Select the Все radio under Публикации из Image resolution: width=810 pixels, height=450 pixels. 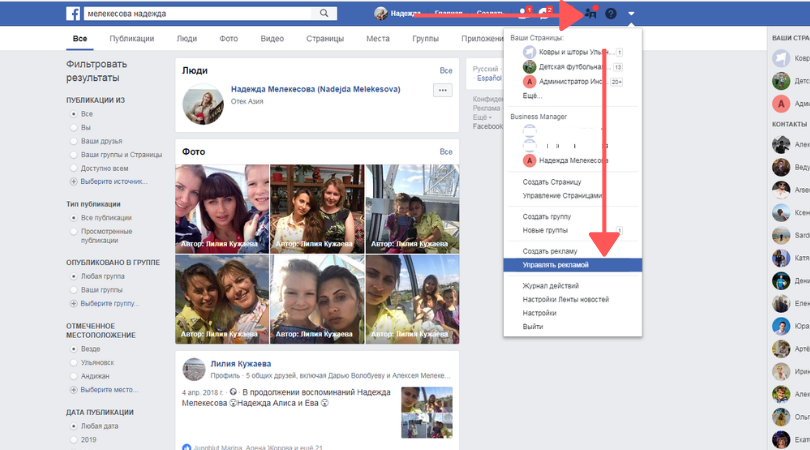(x=73, y=114)
